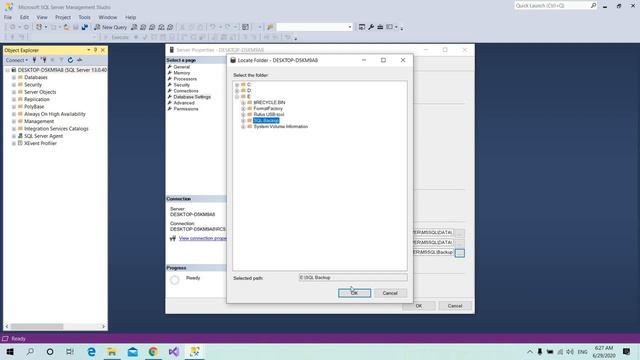
Task: Open Activity Monitor from Object Explorer toolbar
Action: click(x=80, y=60)
